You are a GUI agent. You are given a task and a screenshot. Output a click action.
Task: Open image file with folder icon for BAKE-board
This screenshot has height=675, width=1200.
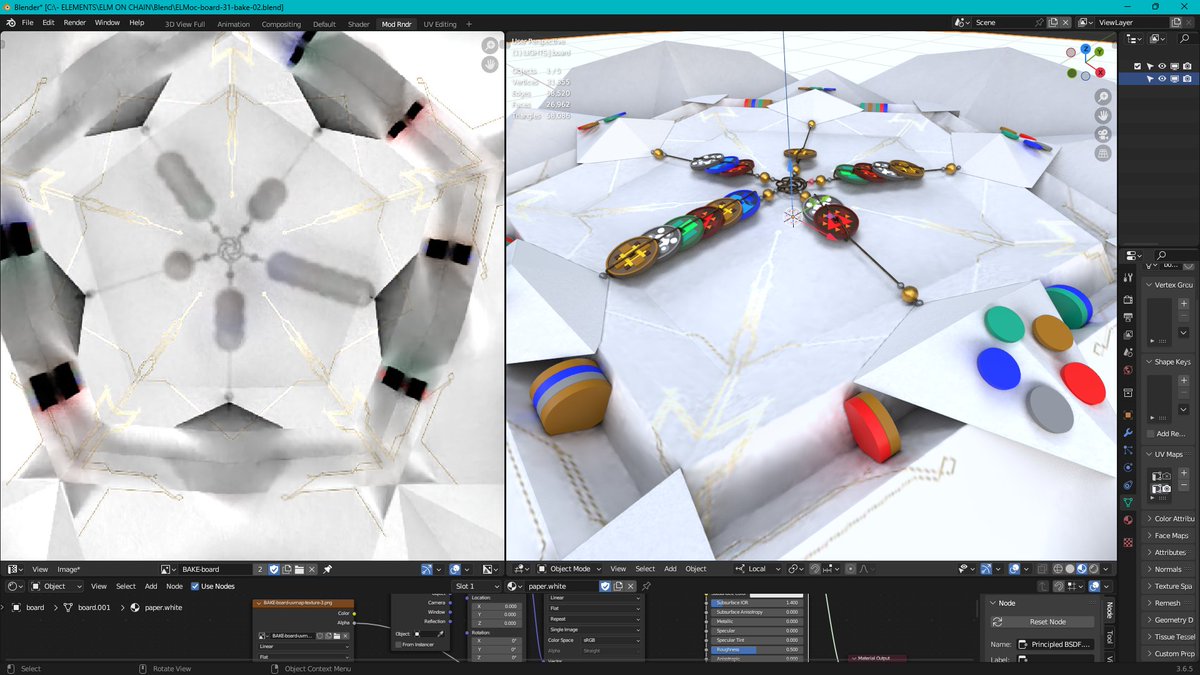coord(299,569)
